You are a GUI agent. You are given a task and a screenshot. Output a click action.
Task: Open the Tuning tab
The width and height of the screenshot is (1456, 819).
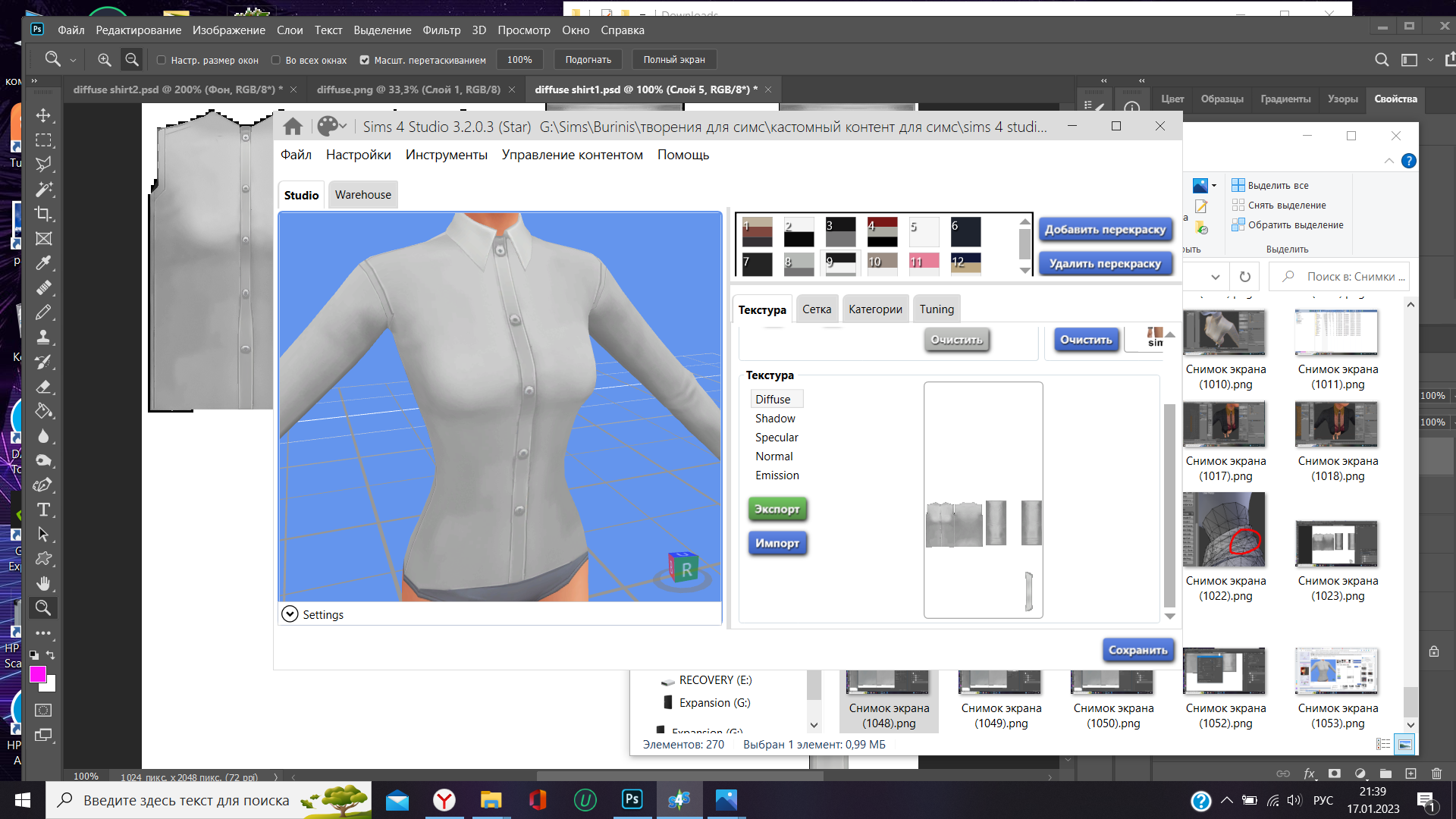pyautogui.click(x=937, y=309)
